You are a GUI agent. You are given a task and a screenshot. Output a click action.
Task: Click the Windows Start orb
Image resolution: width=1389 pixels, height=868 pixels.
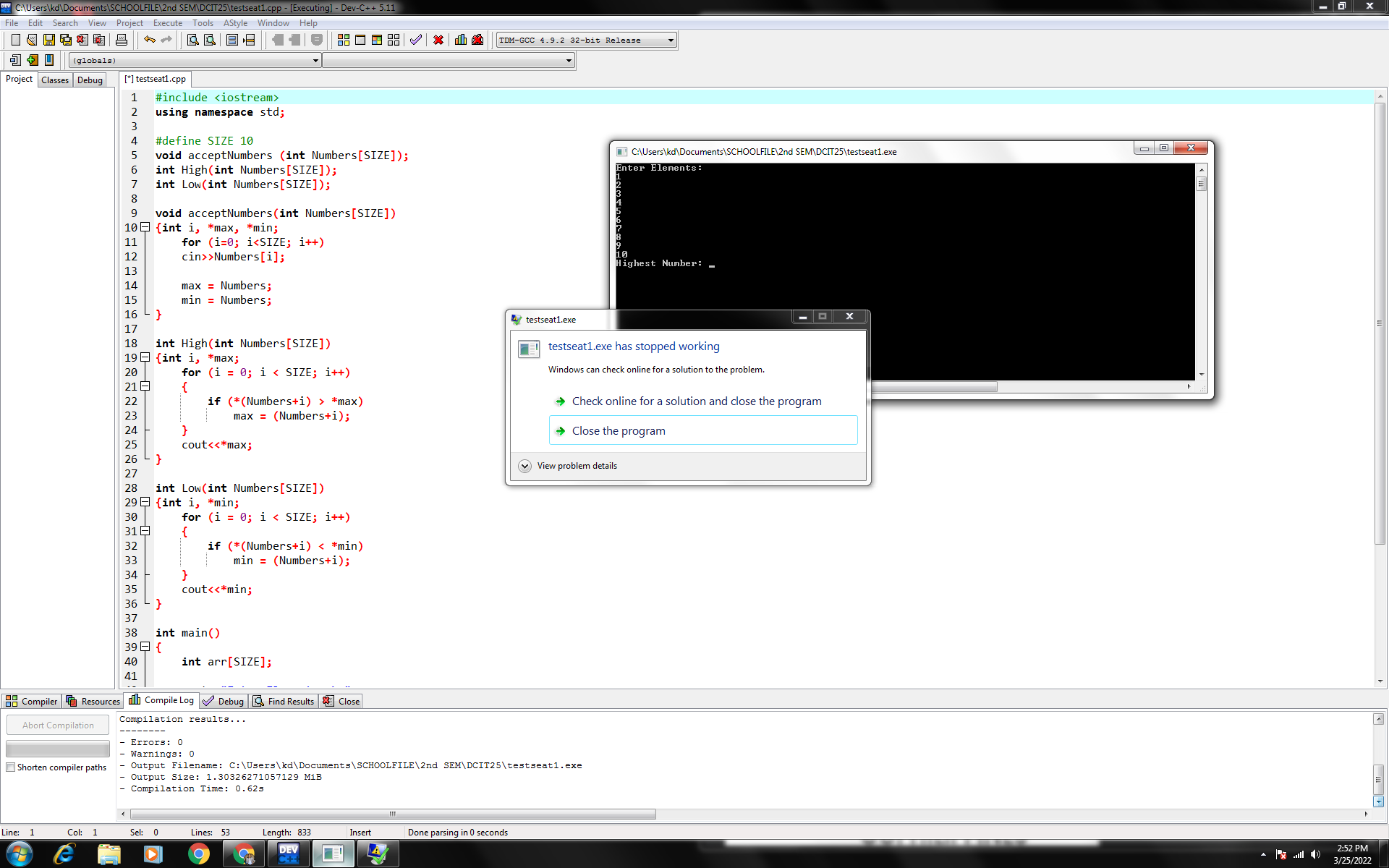pos(19,854)
